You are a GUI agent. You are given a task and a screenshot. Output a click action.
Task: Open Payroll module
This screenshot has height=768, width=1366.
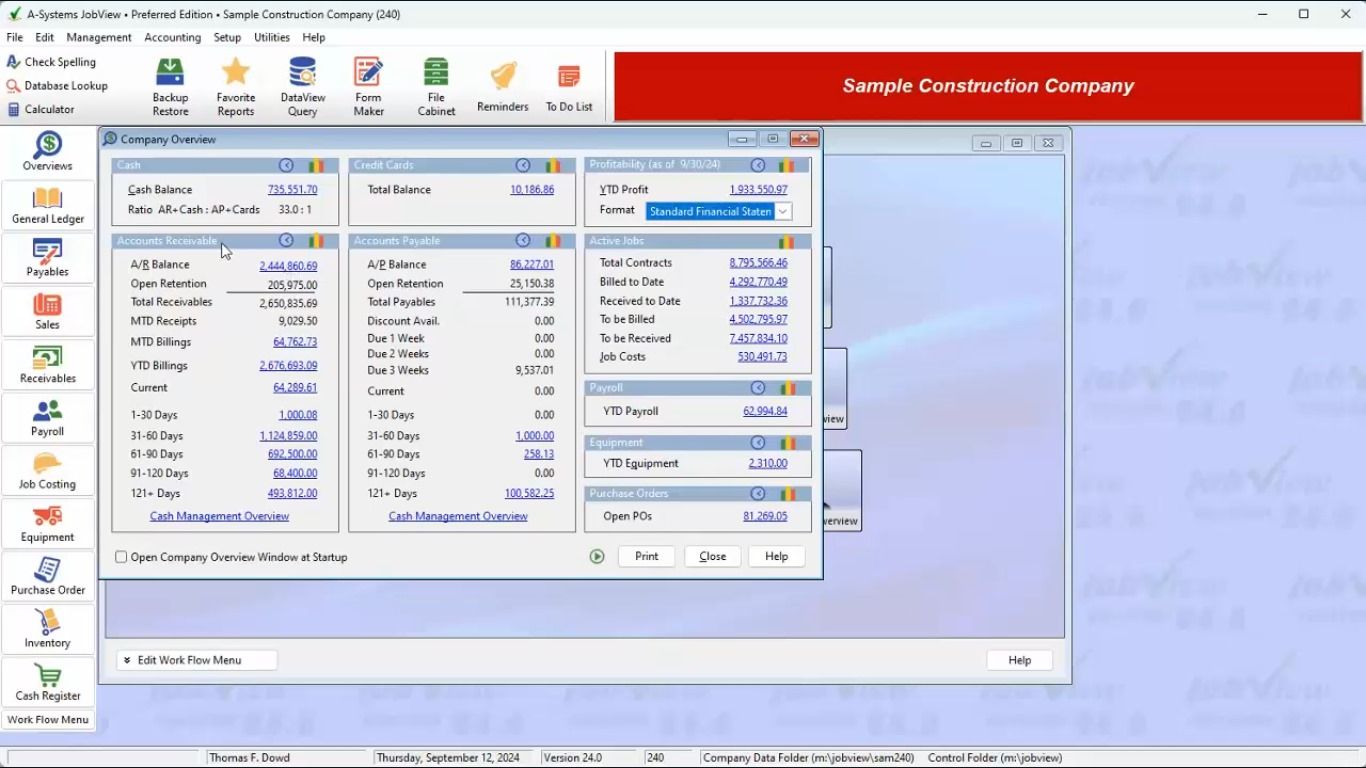[48, 417]
